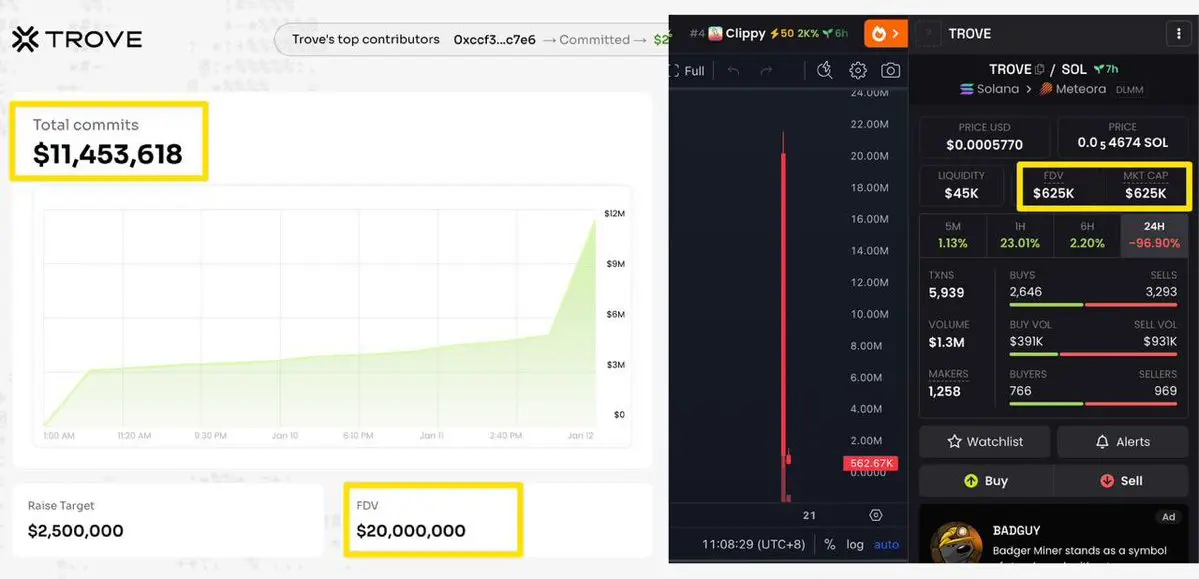Click the green up-arrow Buy icon
Viewport: 1199px width, 579px height.
[x=971, y=481]
